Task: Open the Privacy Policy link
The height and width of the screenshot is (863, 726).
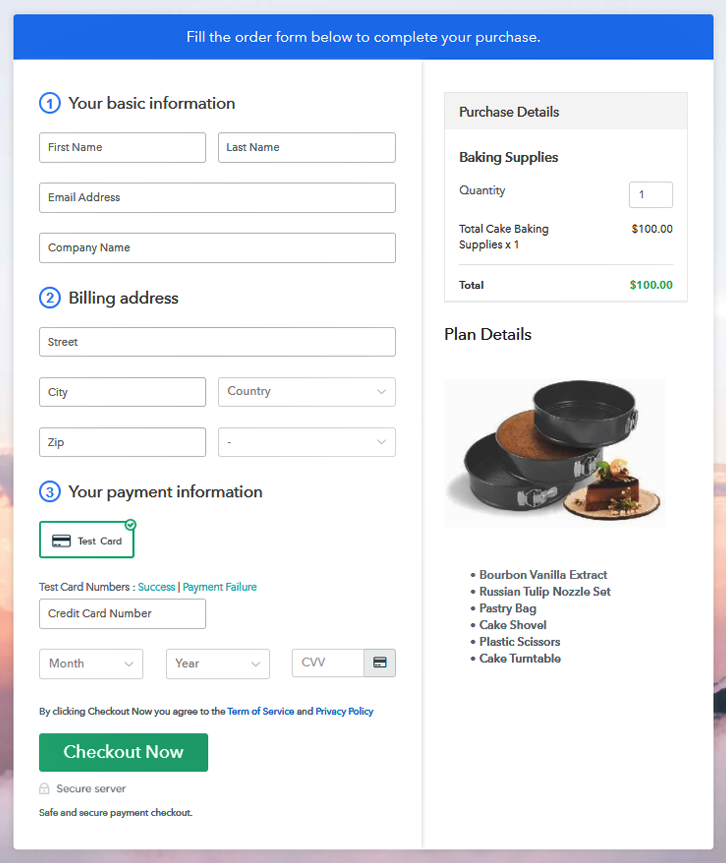Action: click(x=344, y=712)
